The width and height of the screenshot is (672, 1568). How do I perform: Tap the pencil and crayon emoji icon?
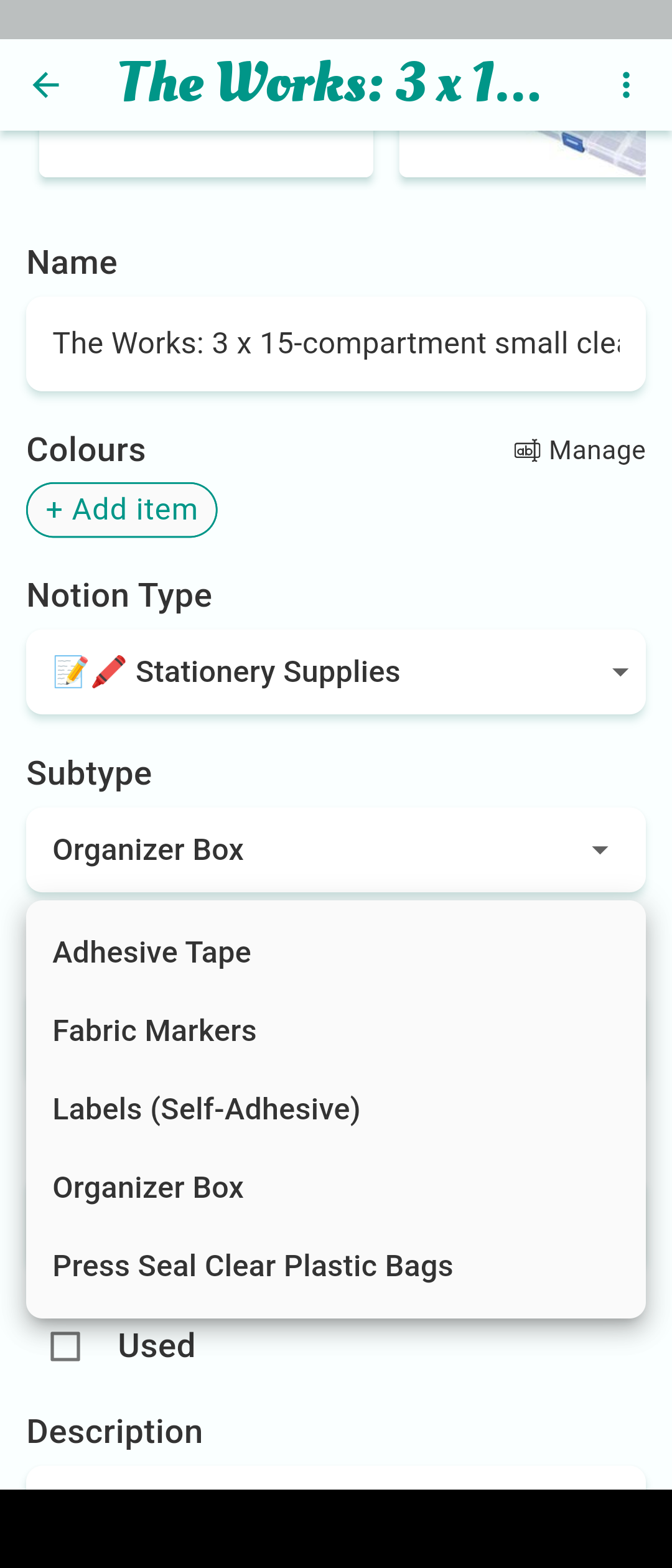90,672
